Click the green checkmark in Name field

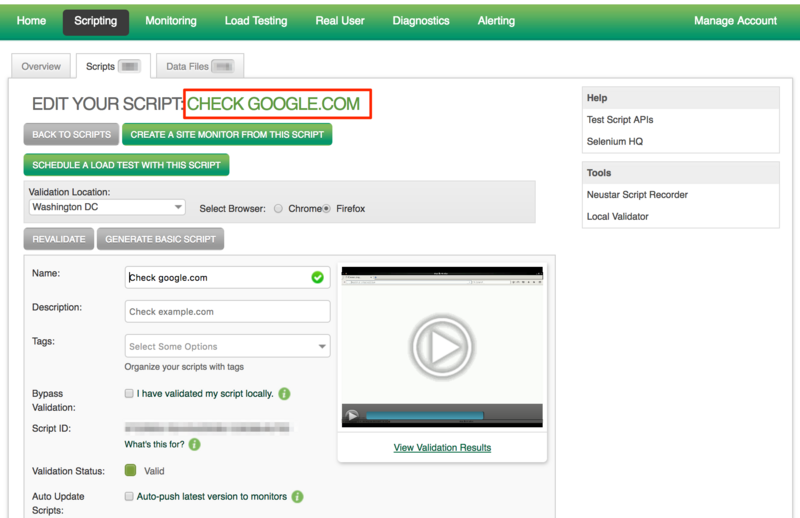[x=317, y=277]
